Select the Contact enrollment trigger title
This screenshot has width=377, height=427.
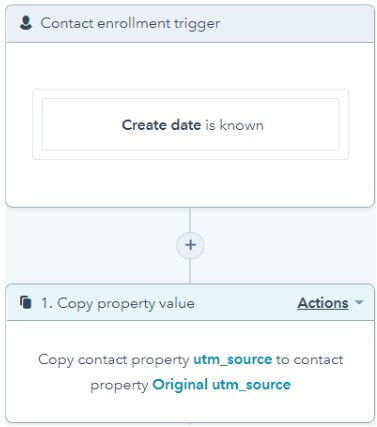point(130,24)
